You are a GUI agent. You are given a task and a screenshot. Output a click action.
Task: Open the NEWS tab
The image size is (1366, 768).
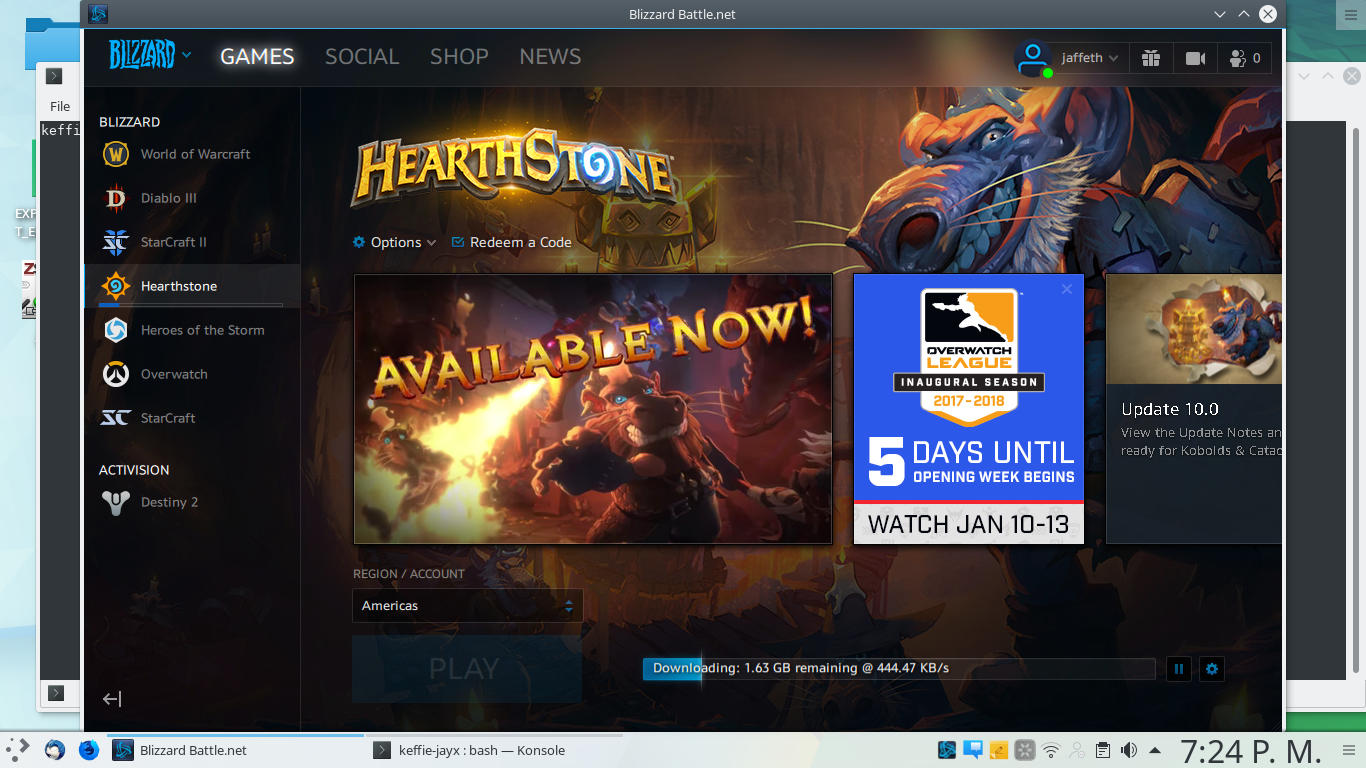coord(550,57)
